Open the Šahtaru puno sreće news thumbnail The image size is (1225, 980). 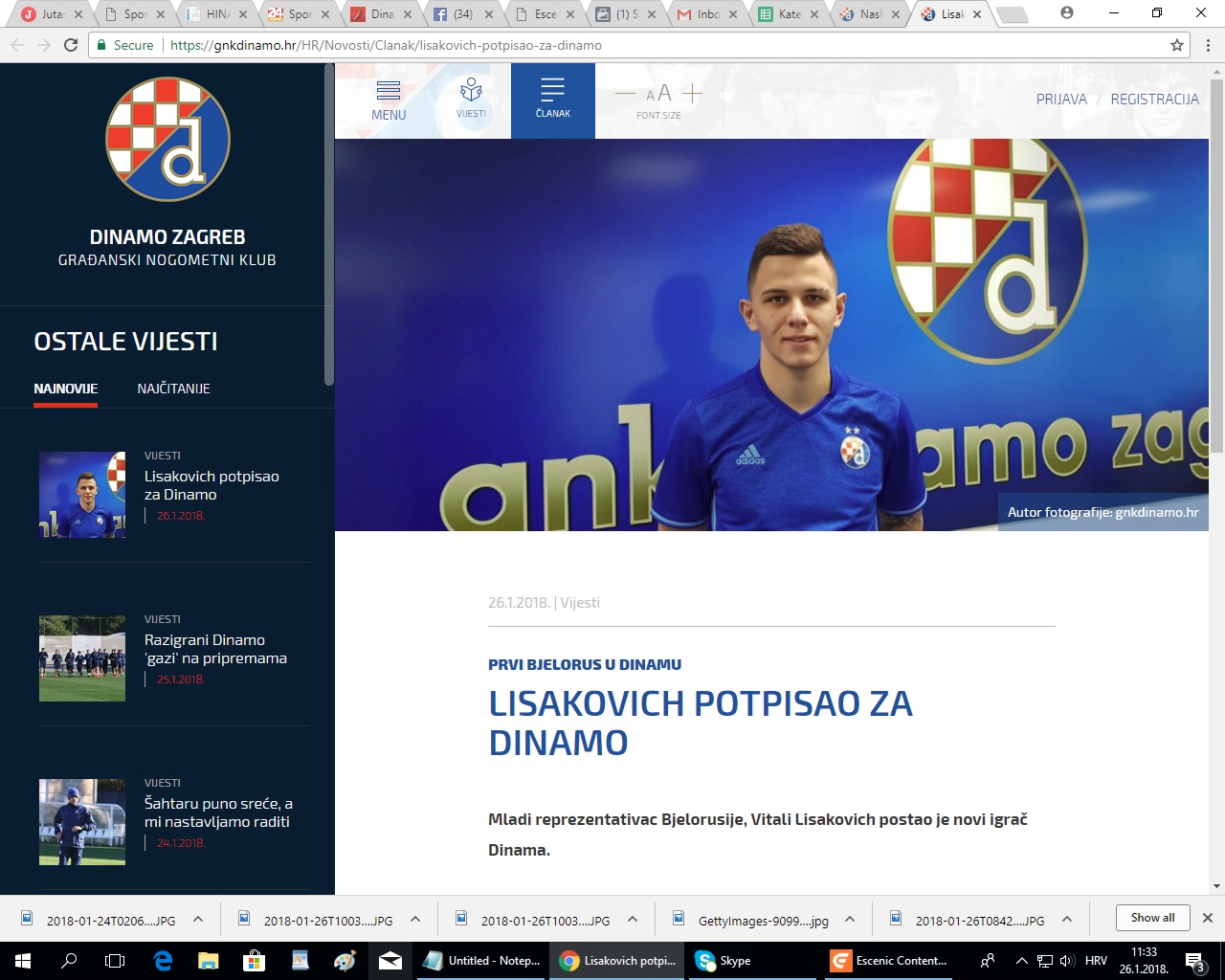[82, 822]
